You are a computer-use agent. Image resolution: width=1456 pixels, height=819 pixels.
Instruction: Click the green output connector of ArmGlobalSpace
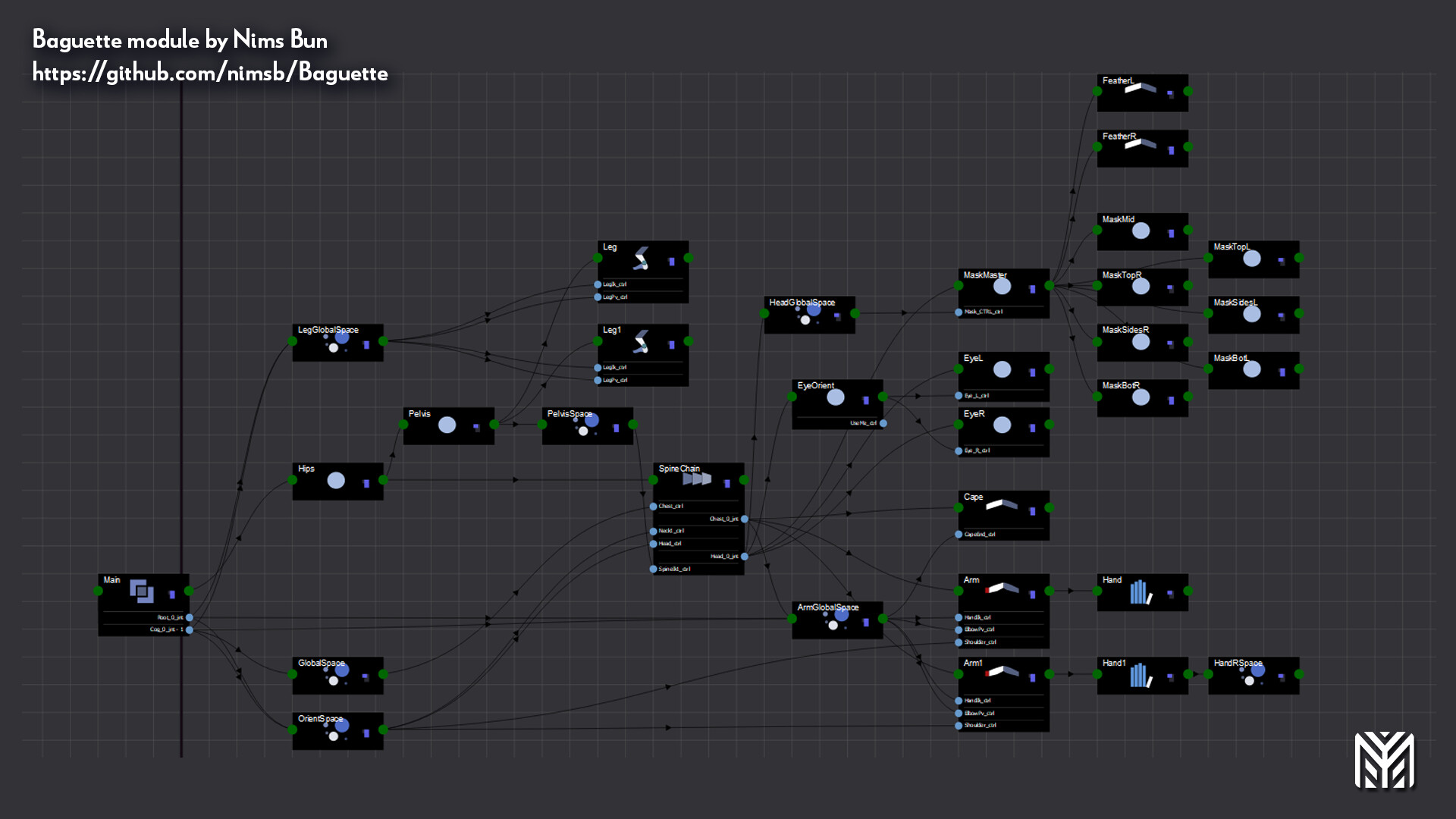(882, 619)
